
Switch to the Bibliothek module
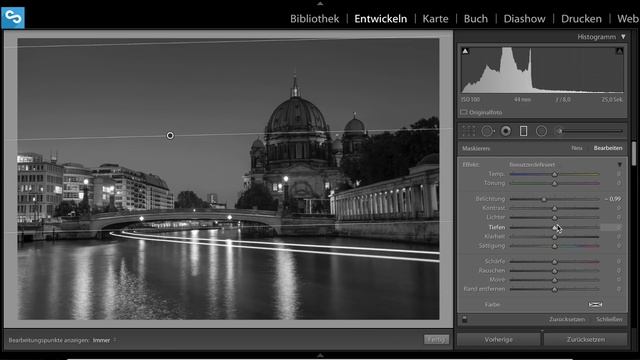[314, 19]
